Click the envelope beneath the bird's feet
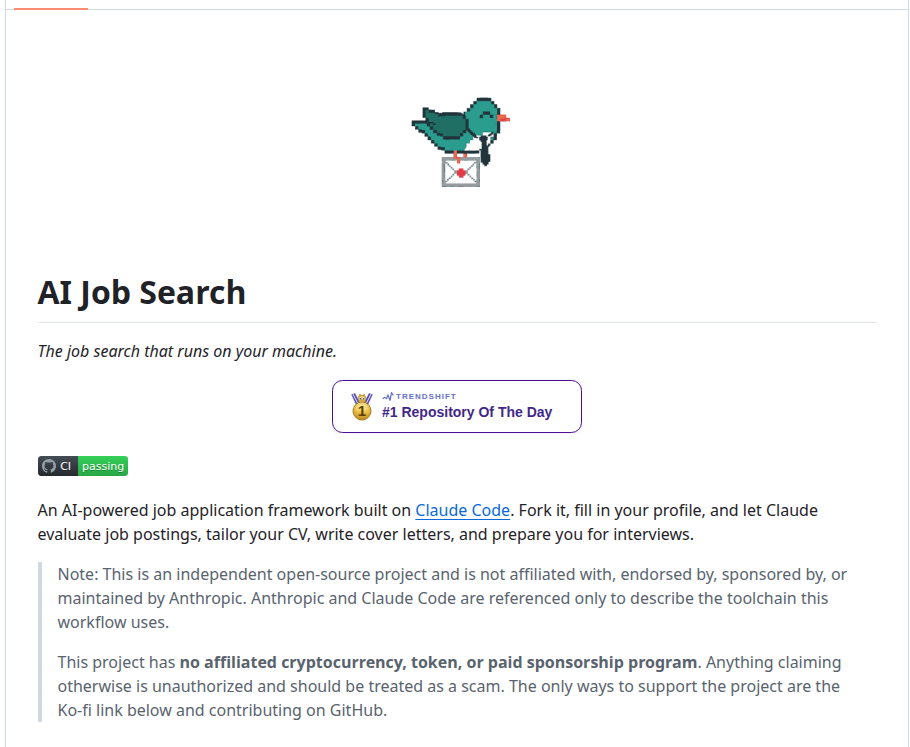The width and height of the screenshot is (910, 747). click(x=461, y=172)
